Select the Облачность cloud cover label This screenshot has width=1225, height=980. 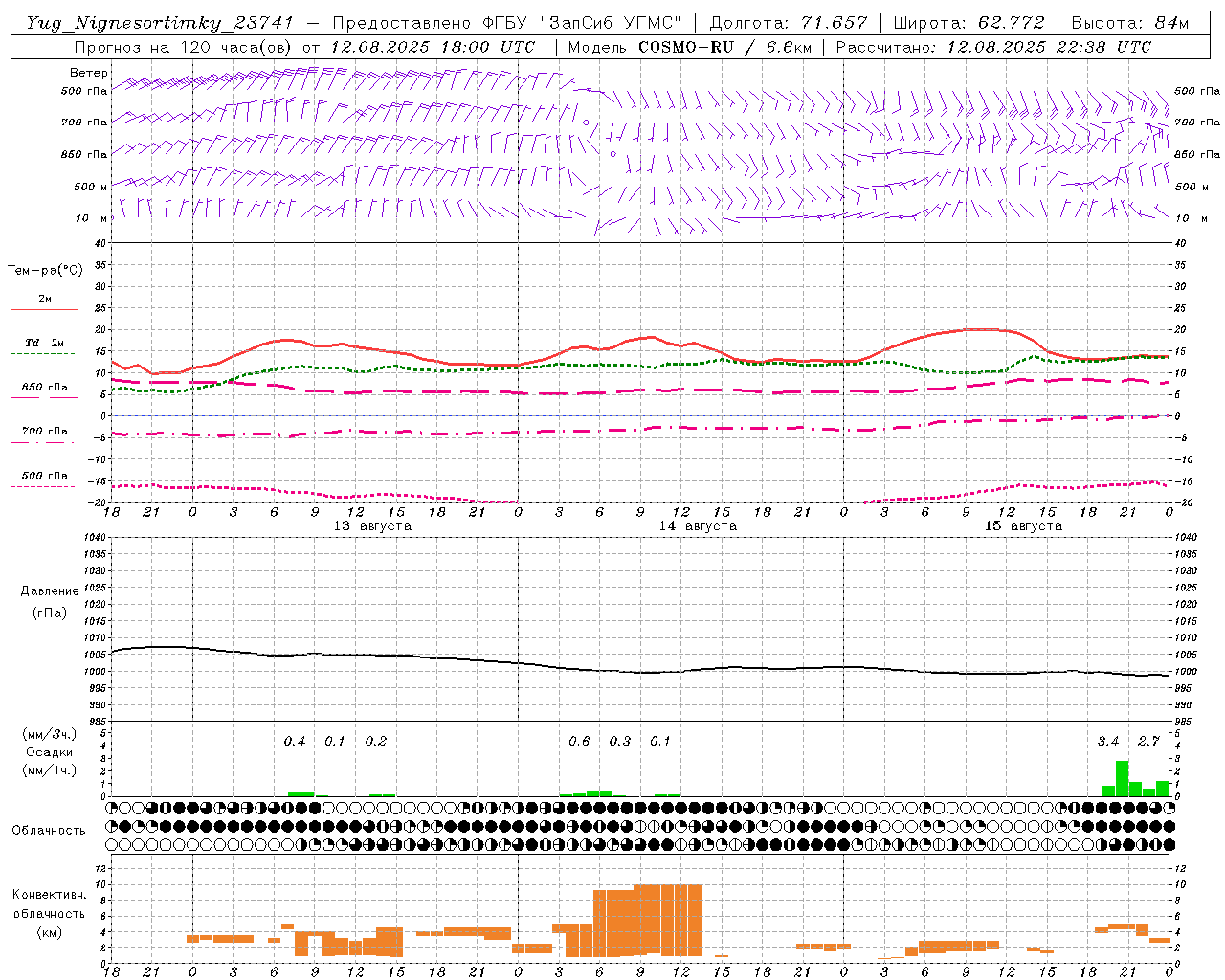49,831
